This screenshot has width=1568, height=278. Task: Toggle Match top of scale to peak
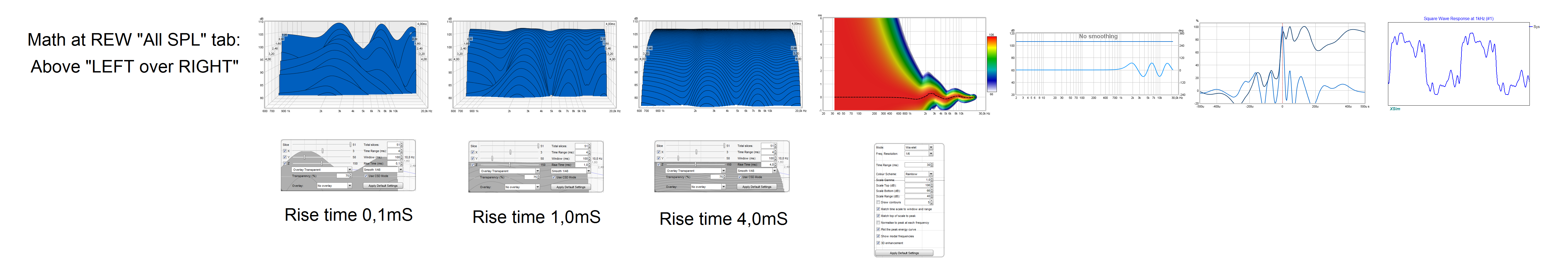click(x=878, y=216)
